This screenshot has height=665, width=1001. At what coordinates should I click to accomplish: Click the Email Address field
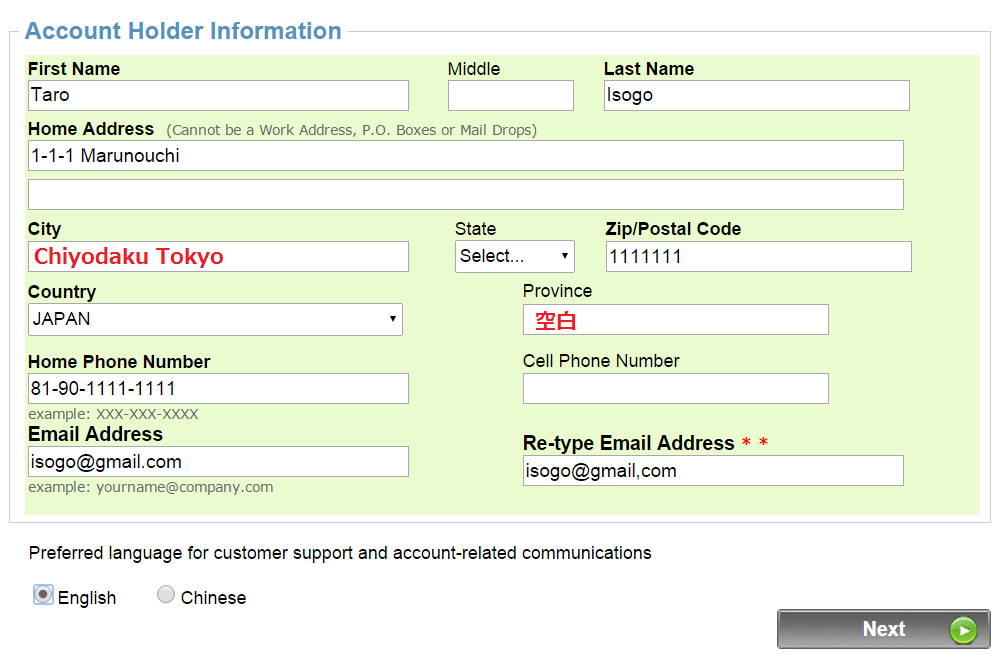(218, 461)
